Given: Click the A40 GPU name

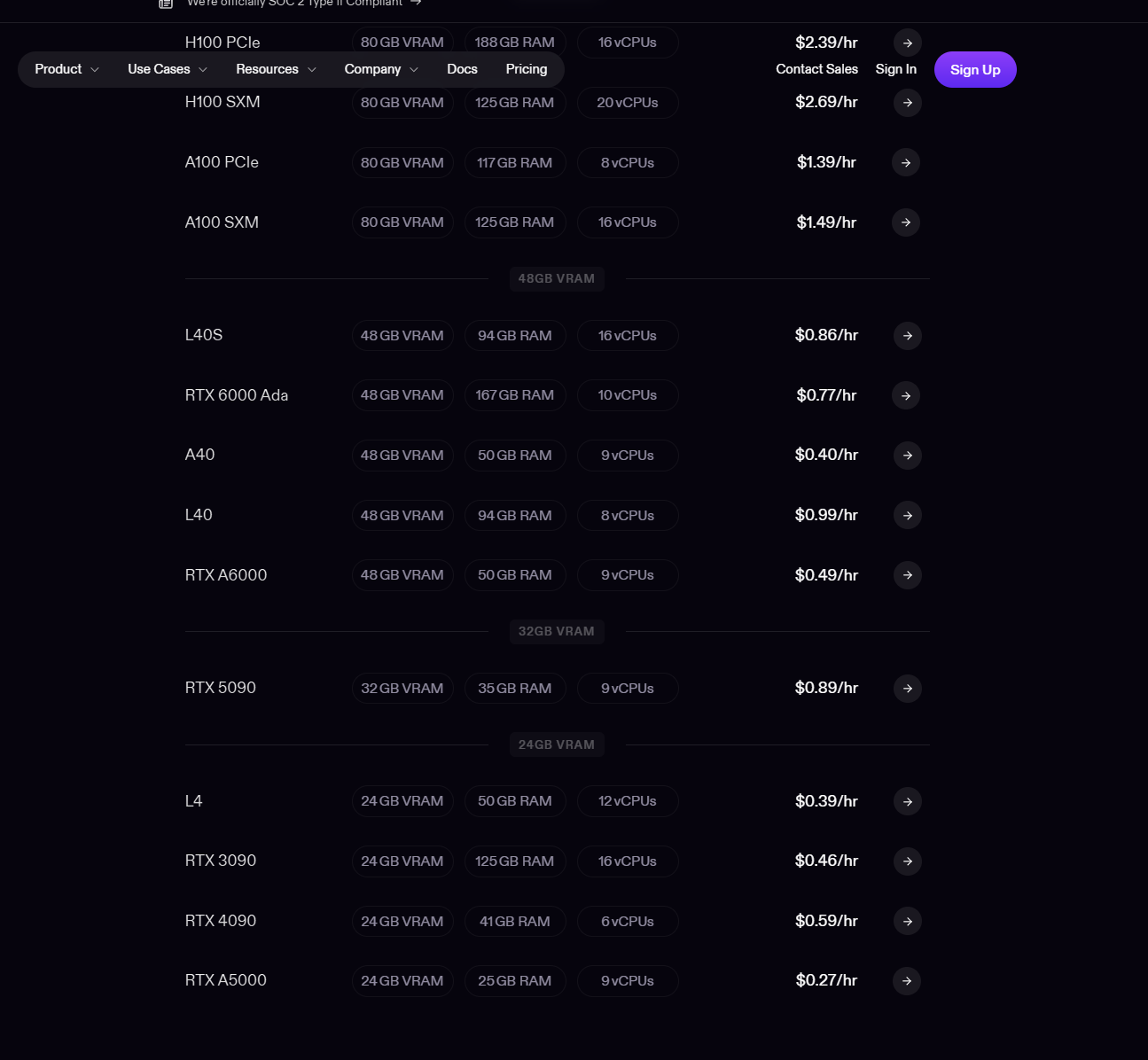Looking at the screenshot, I should pyautogui.click(x=199, y=455).
